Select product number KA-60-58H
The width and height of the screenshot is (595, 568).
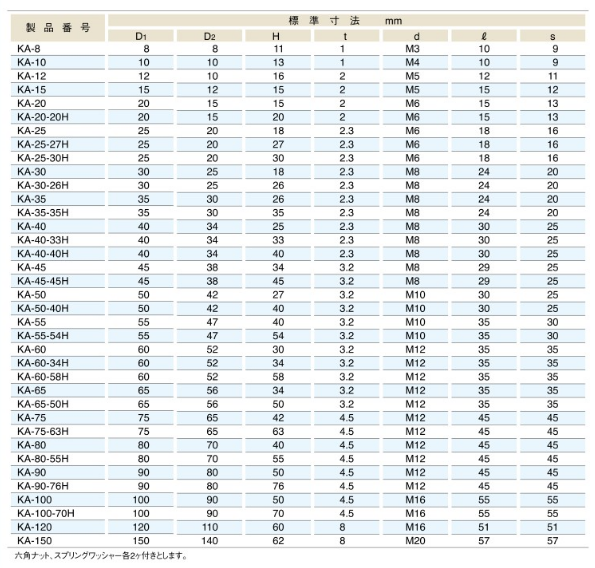click(x=43, y=377)
